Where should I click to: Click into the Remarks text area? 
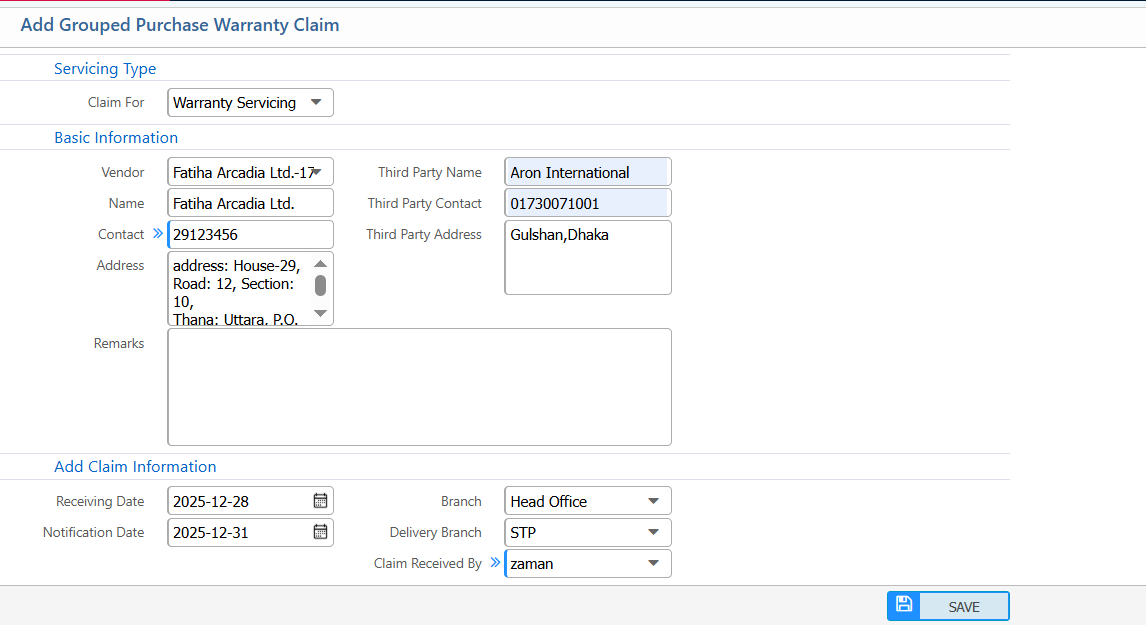(x=419, y=387)
